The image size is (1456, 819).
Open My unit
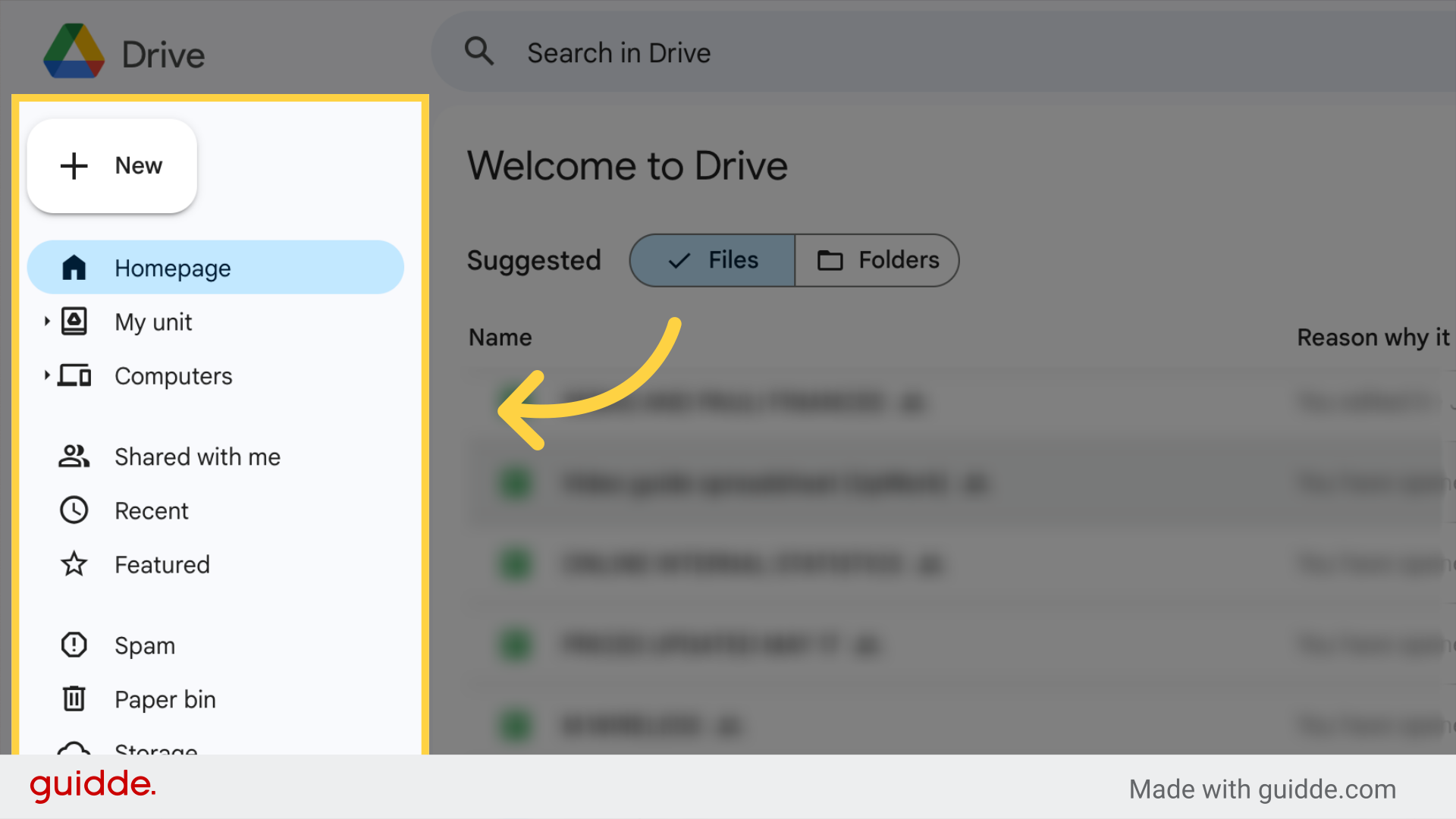point(215,322)
